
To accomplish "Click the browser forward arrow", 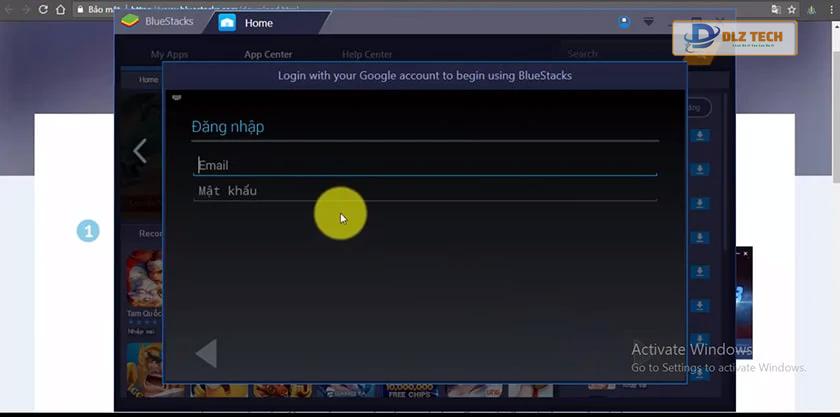I will (26, 10).
